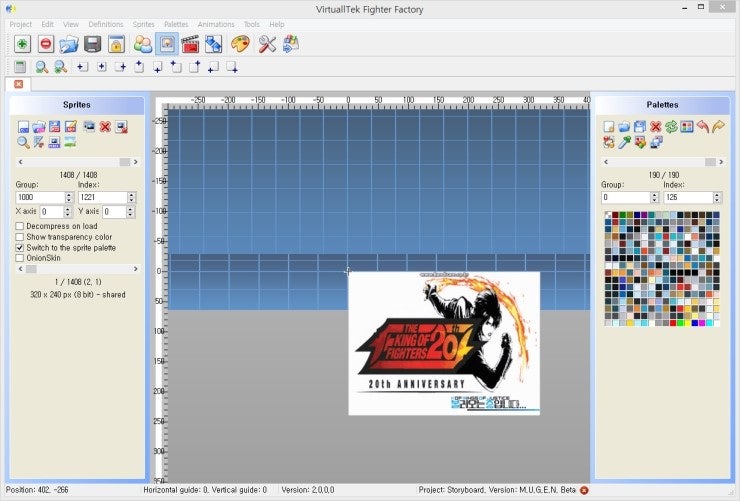Click undo red arrow in Palettes panel
The image size is (740, 501).
click(x=703, y=126)
